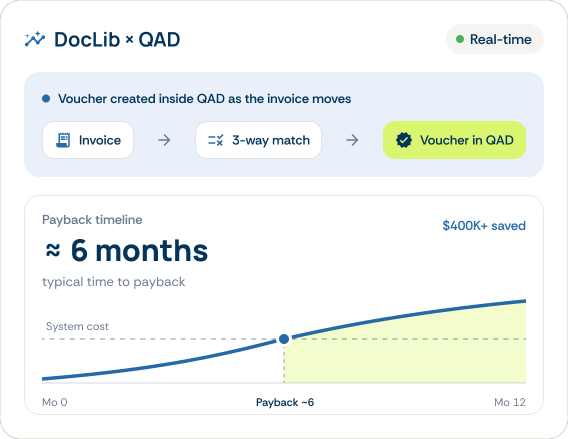
Task: Click the Mo 0 axis label
Action: (55, 402)
